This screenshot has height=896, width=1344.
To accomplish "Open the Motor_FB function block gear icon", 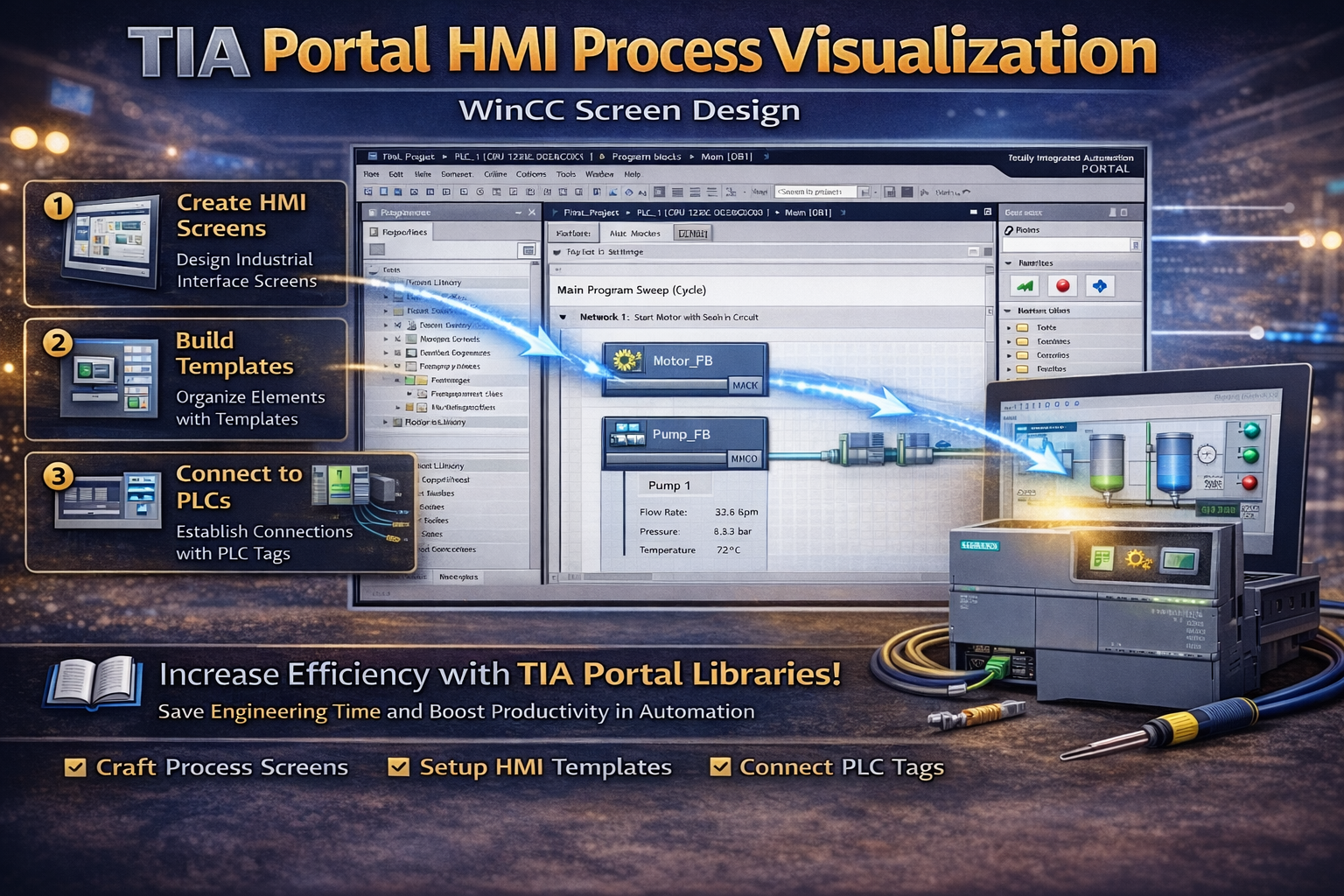I will point(628,360).
